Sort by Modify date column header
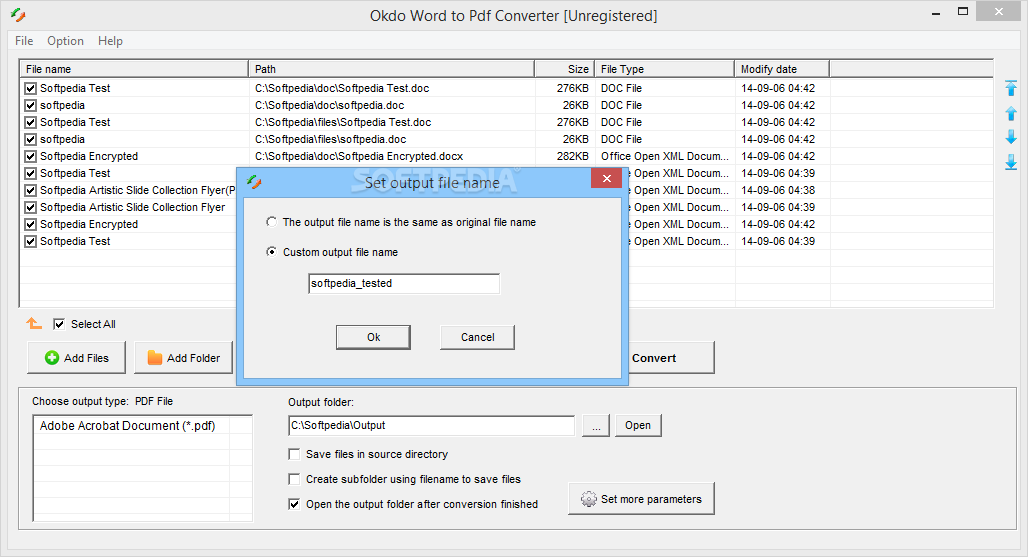The image size is (1028, 557). 782,69
